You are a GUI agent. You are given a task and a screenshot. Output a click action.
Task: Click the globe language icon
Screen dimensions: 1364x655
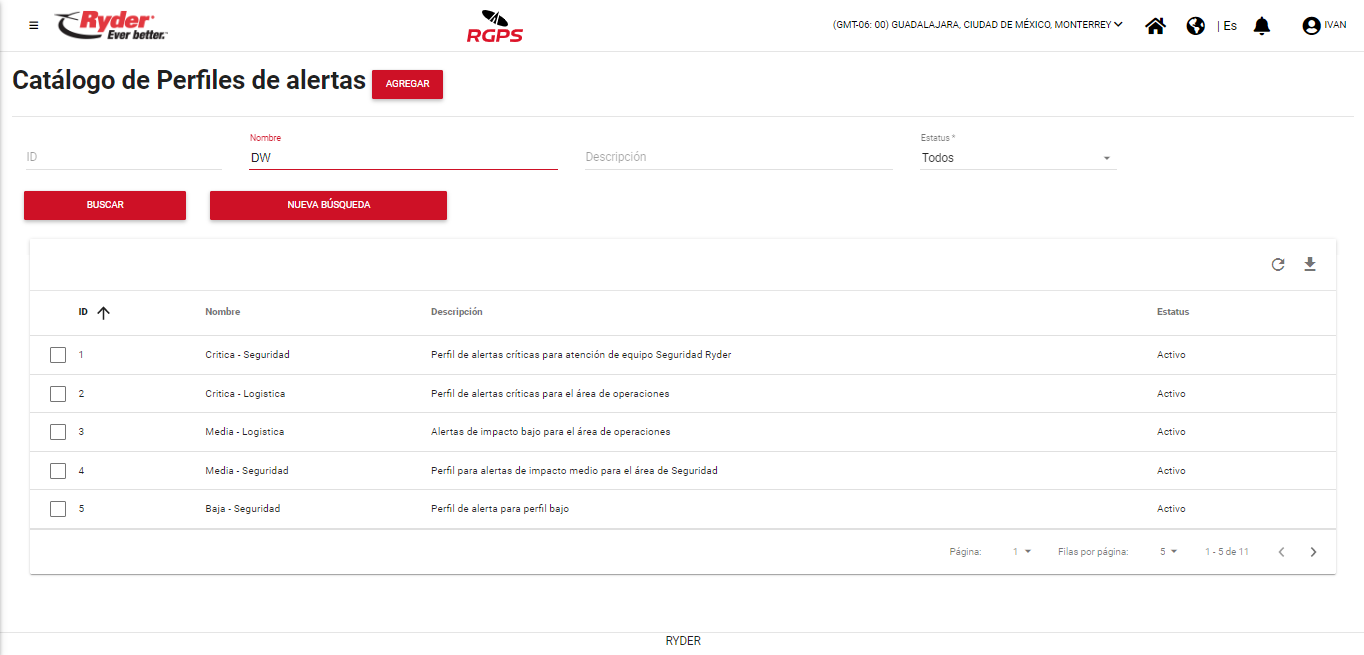[x=1195, y=26]
